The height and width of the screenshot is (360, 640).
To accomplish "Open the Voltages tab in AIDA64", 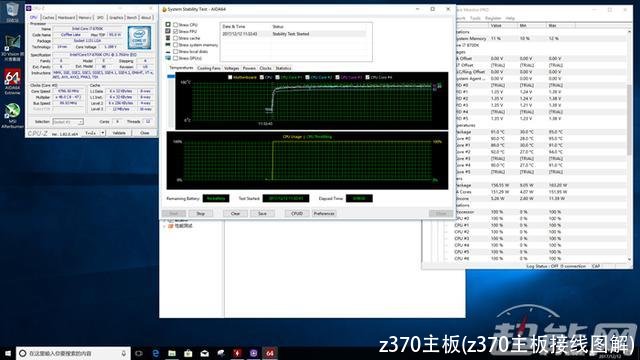I will click(231, 68).
